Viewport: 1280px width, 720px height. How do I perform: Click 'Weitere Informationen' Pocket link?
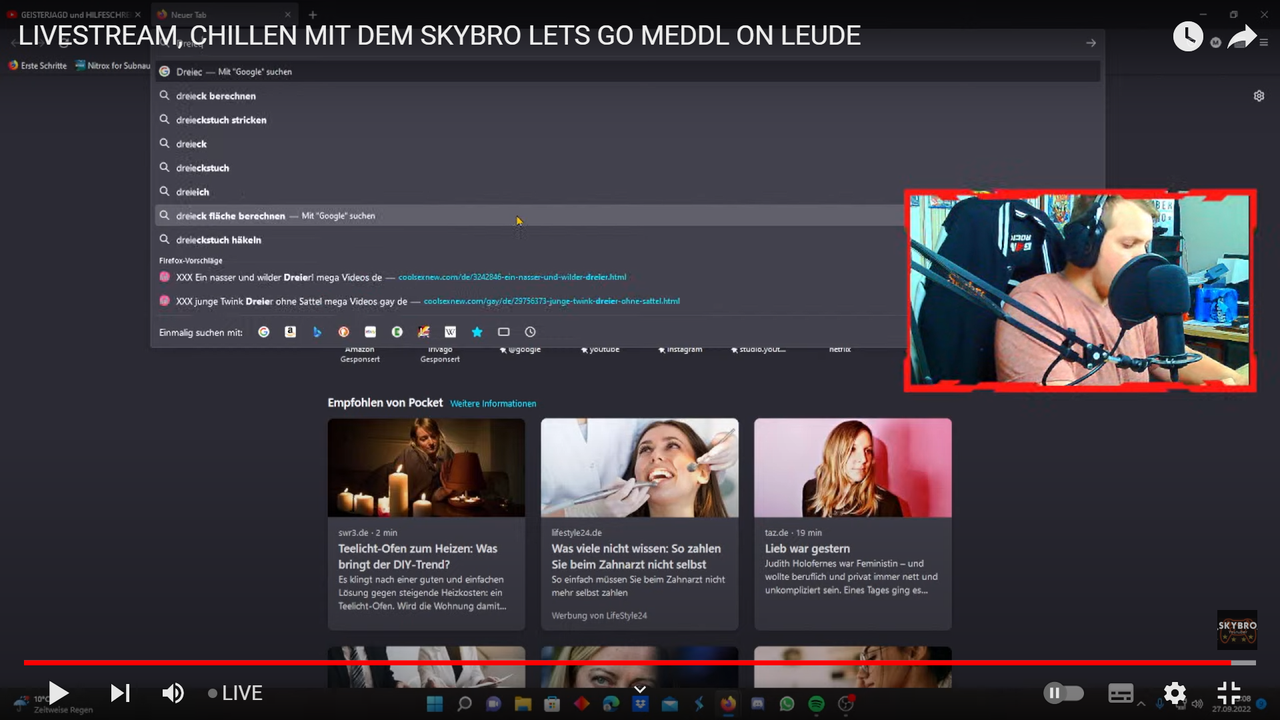(493, 404)
